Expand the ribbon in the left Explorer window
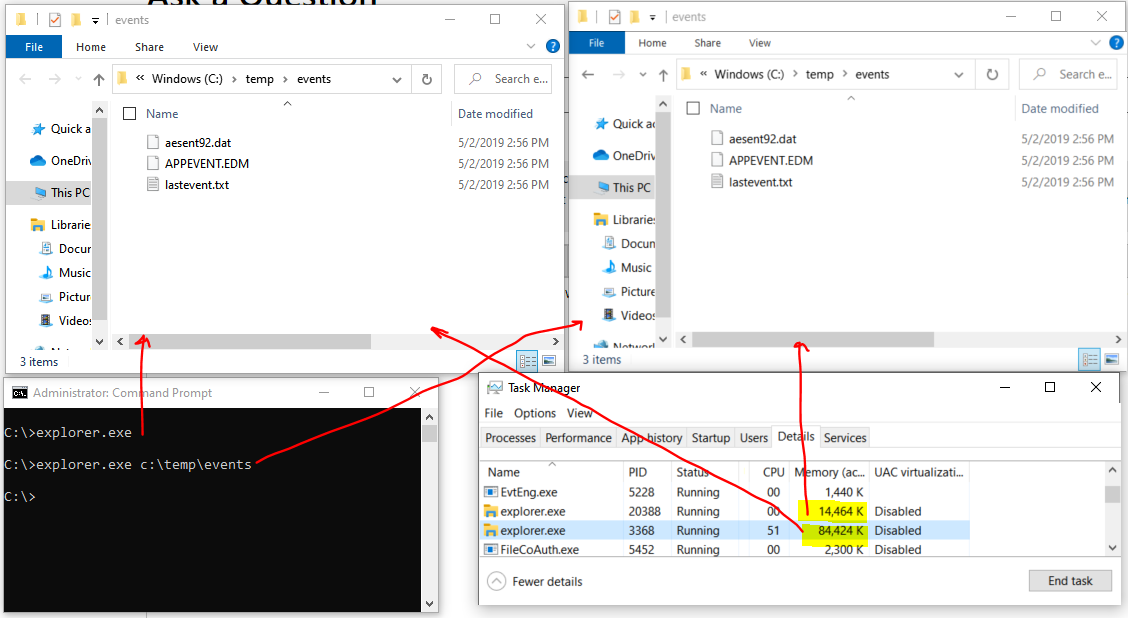The image size is (1128, 618). pos(531,46)
